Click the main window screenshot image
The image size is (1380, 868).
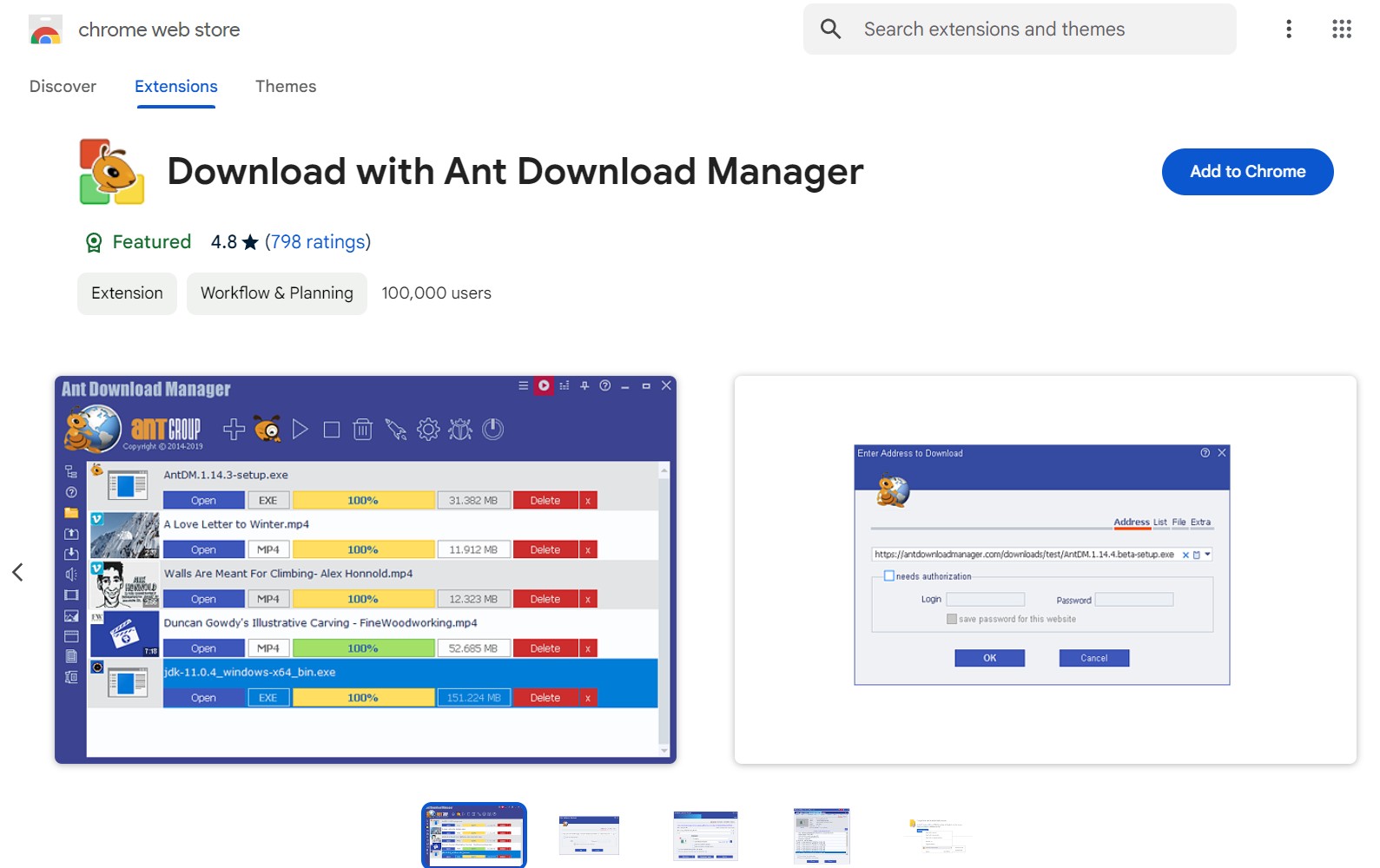(x=366, y=569)
